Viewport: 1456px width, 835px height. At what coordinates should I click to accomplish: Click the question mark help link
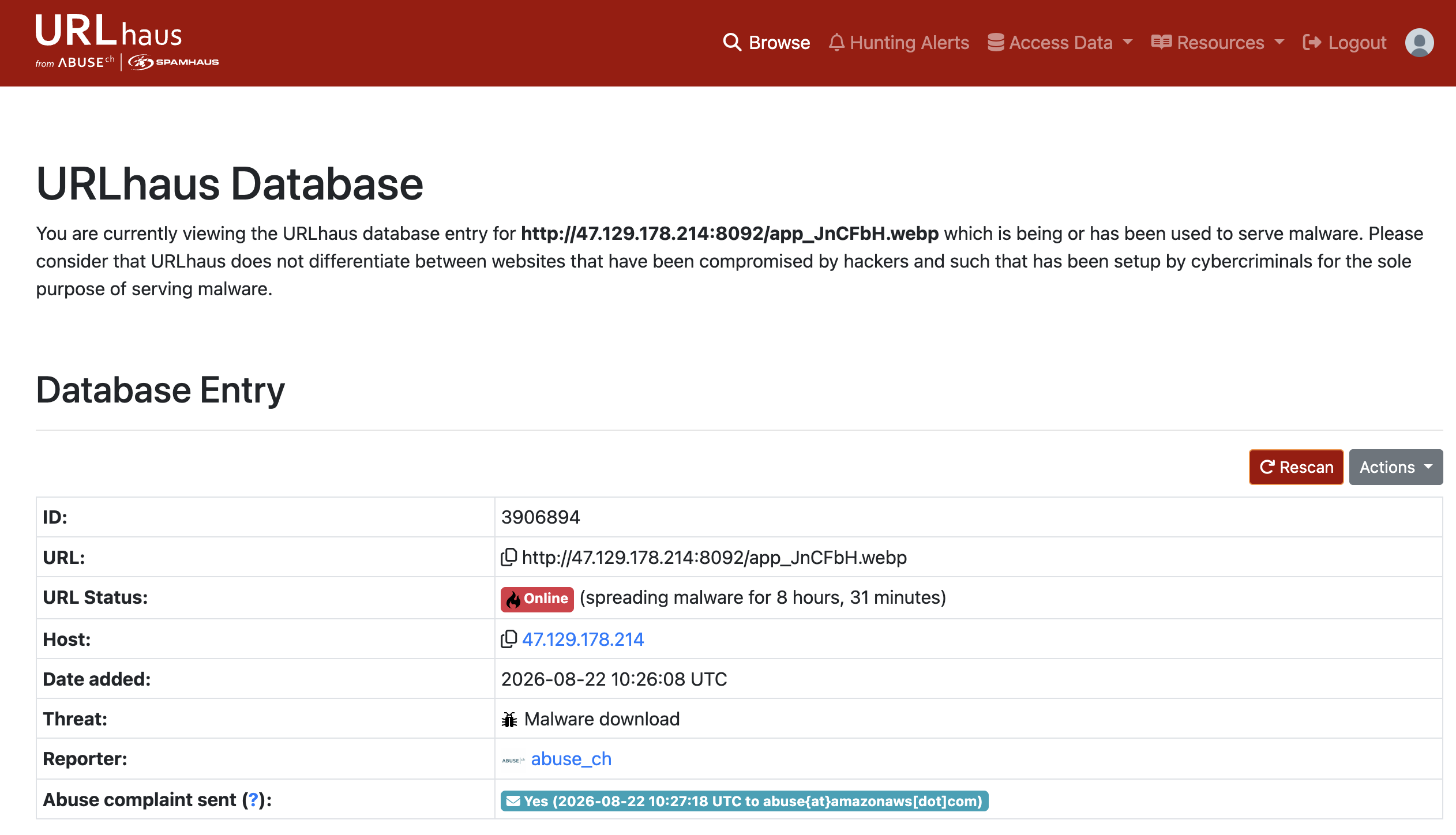click(253, 800)
